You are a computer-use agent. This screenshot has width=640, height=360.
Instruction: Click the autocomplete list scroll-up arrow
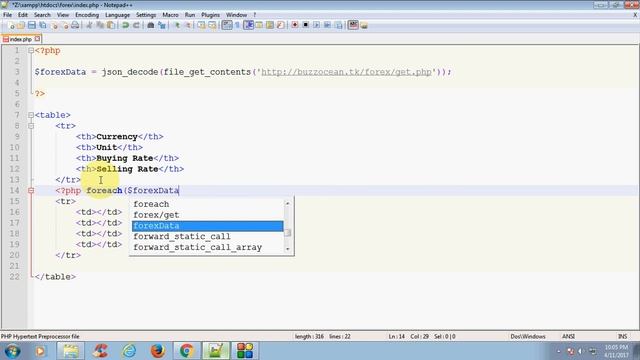288,203
